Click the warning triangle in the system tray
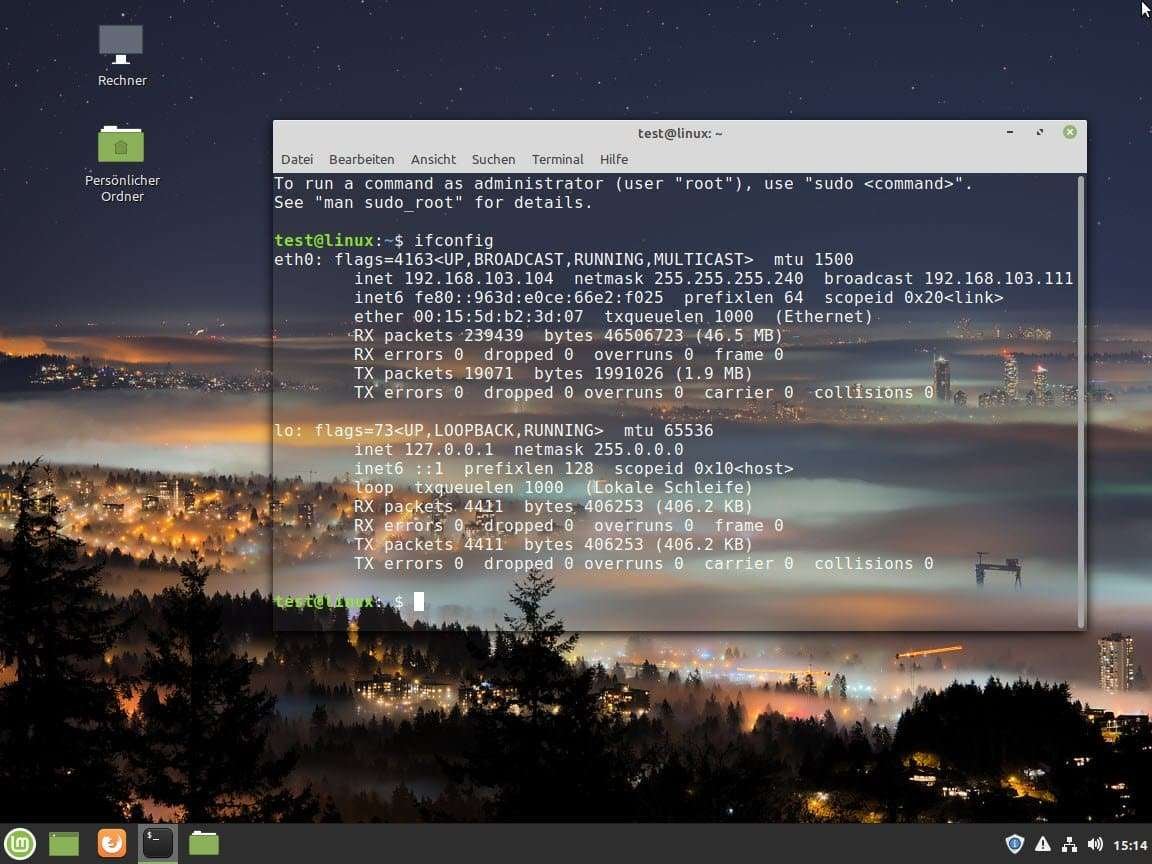The image size is (1152, 864). (x=1042, y=843)
